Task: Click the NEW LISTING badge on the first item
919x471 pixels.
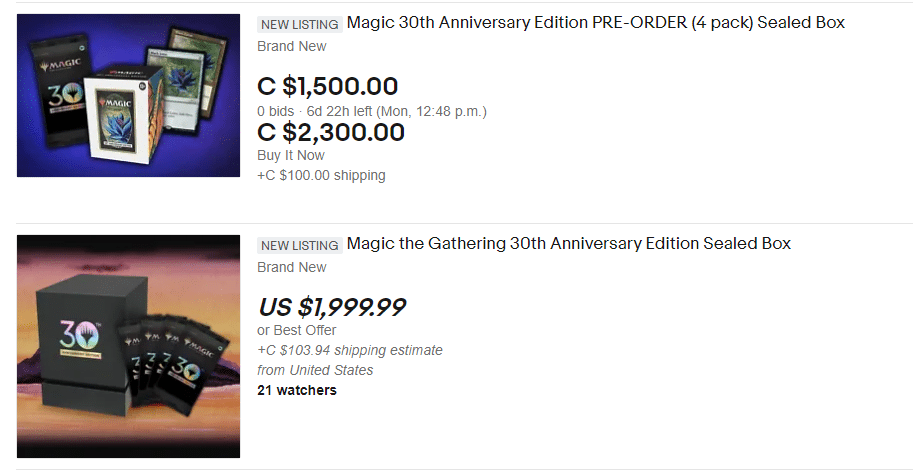Action: (x=299, y=23)
